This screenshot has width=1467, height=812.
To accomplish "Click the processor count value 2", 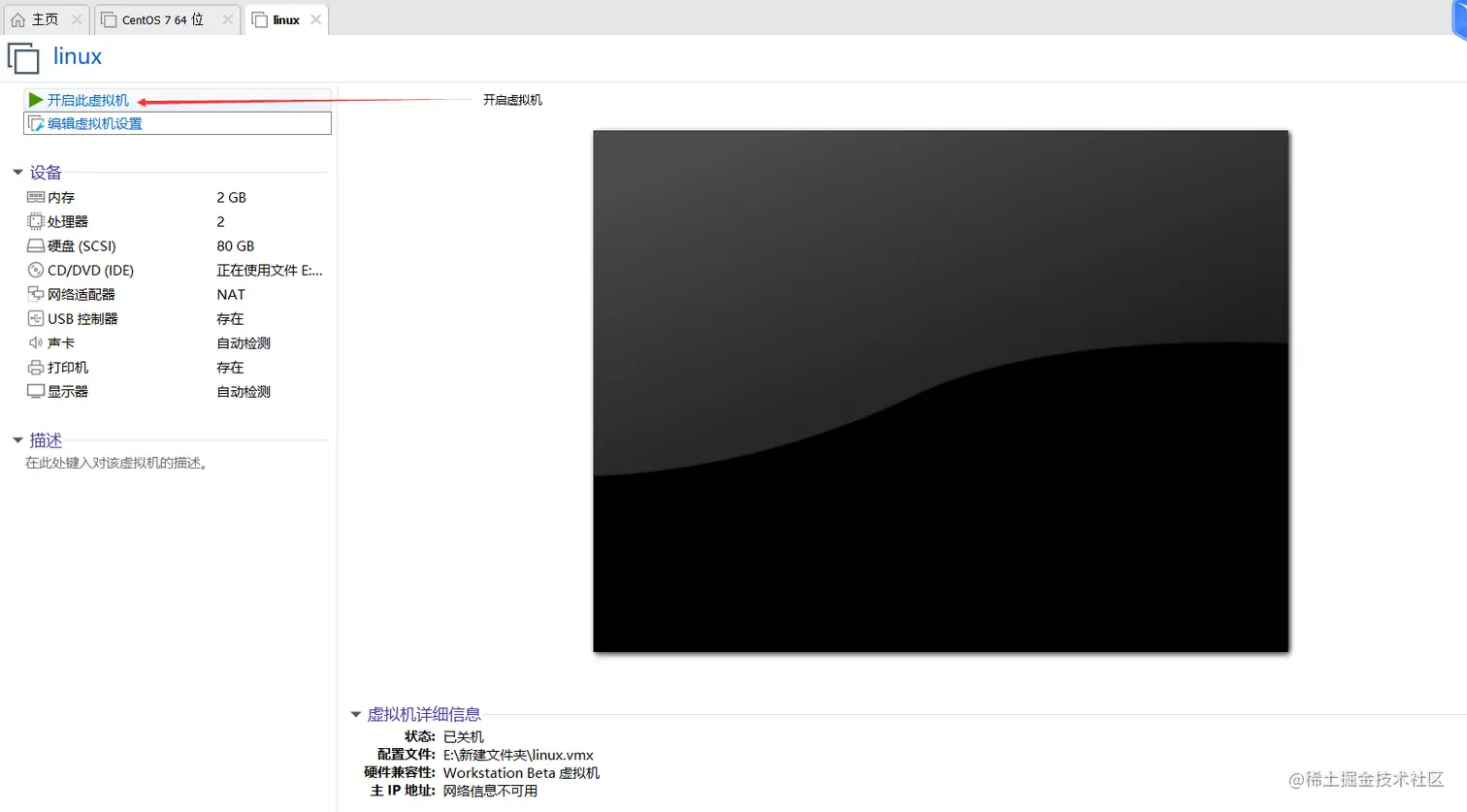I will [x=220, y=221].
